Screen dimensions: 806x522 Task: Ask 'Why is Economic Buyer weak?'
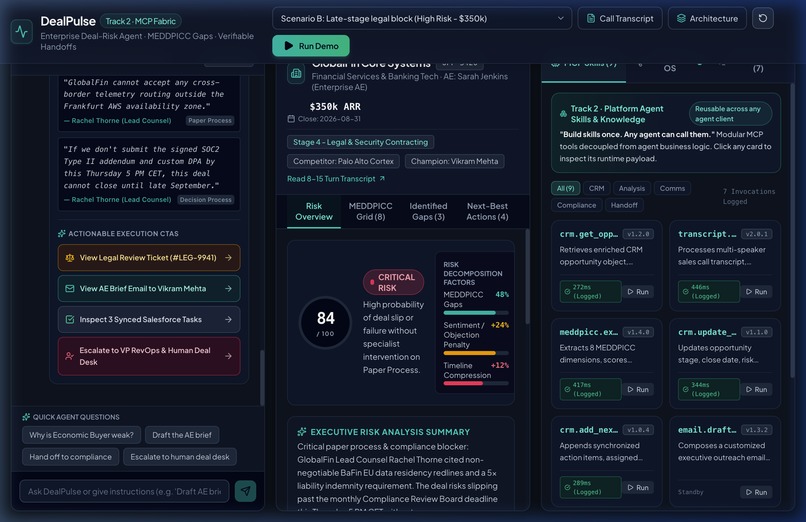[x=81, y=435]
